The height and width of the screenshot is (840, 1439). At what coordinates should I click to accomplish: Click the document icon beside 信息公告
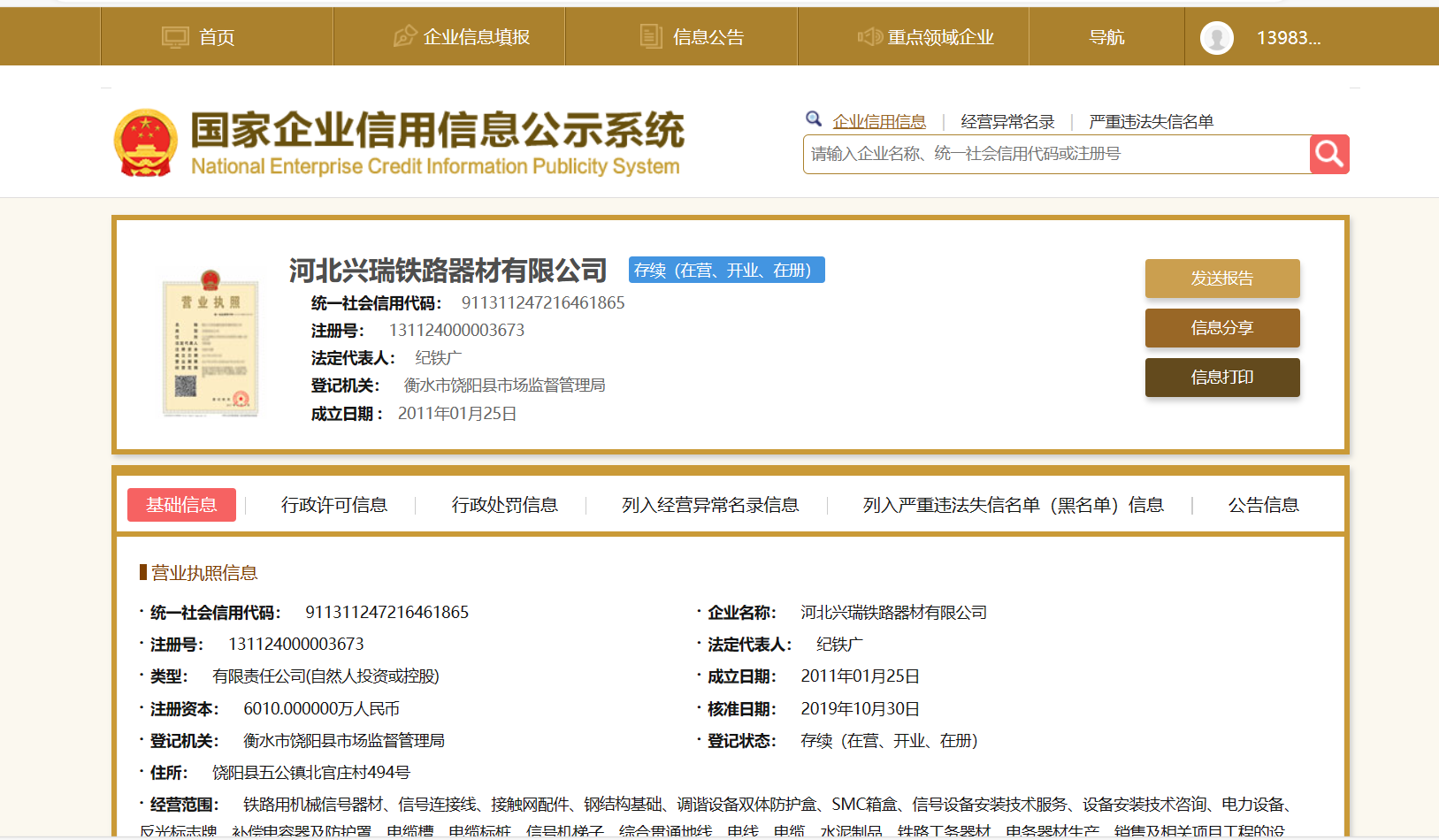[x=651, y=36]
